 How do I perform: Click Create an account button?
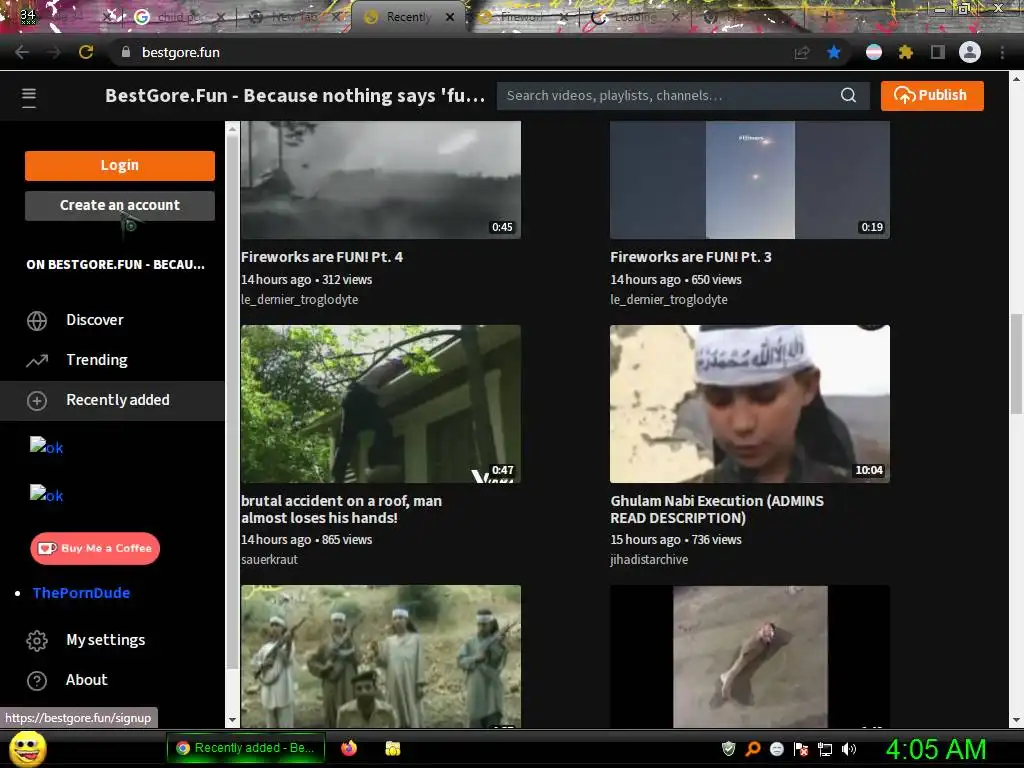click(120, 205)
